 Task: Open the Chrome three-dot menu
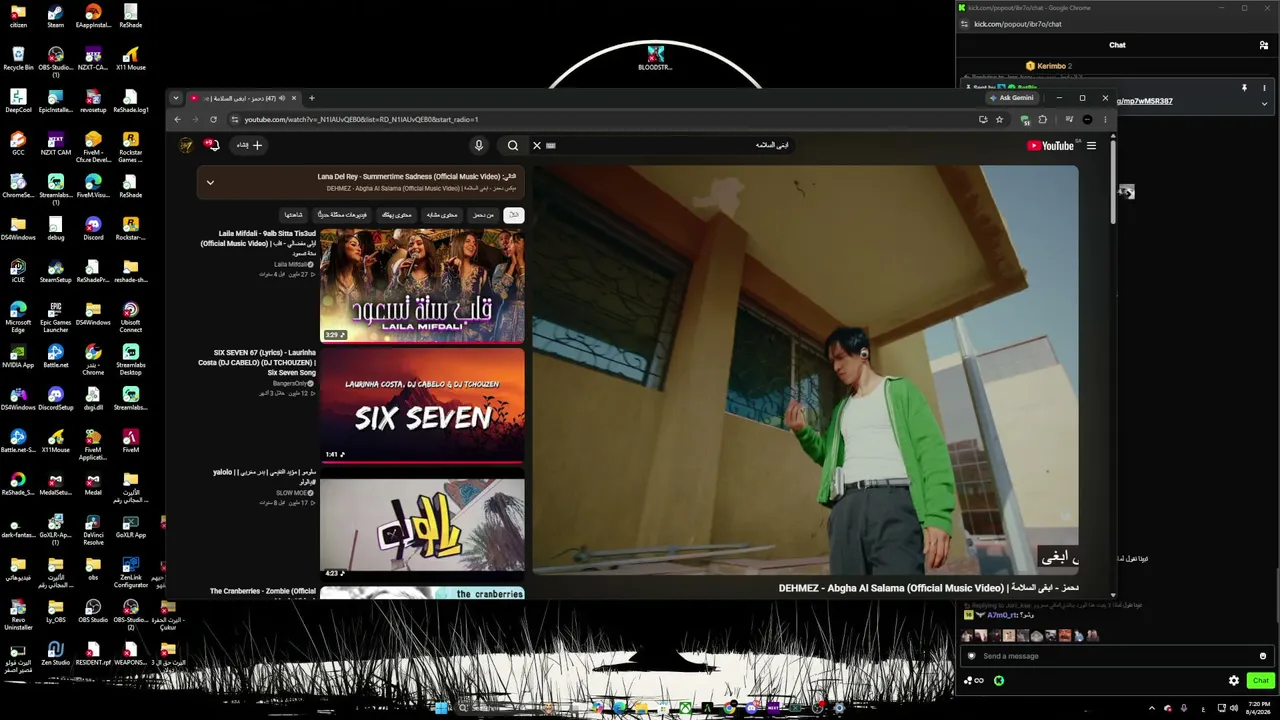coord(1105,119)
